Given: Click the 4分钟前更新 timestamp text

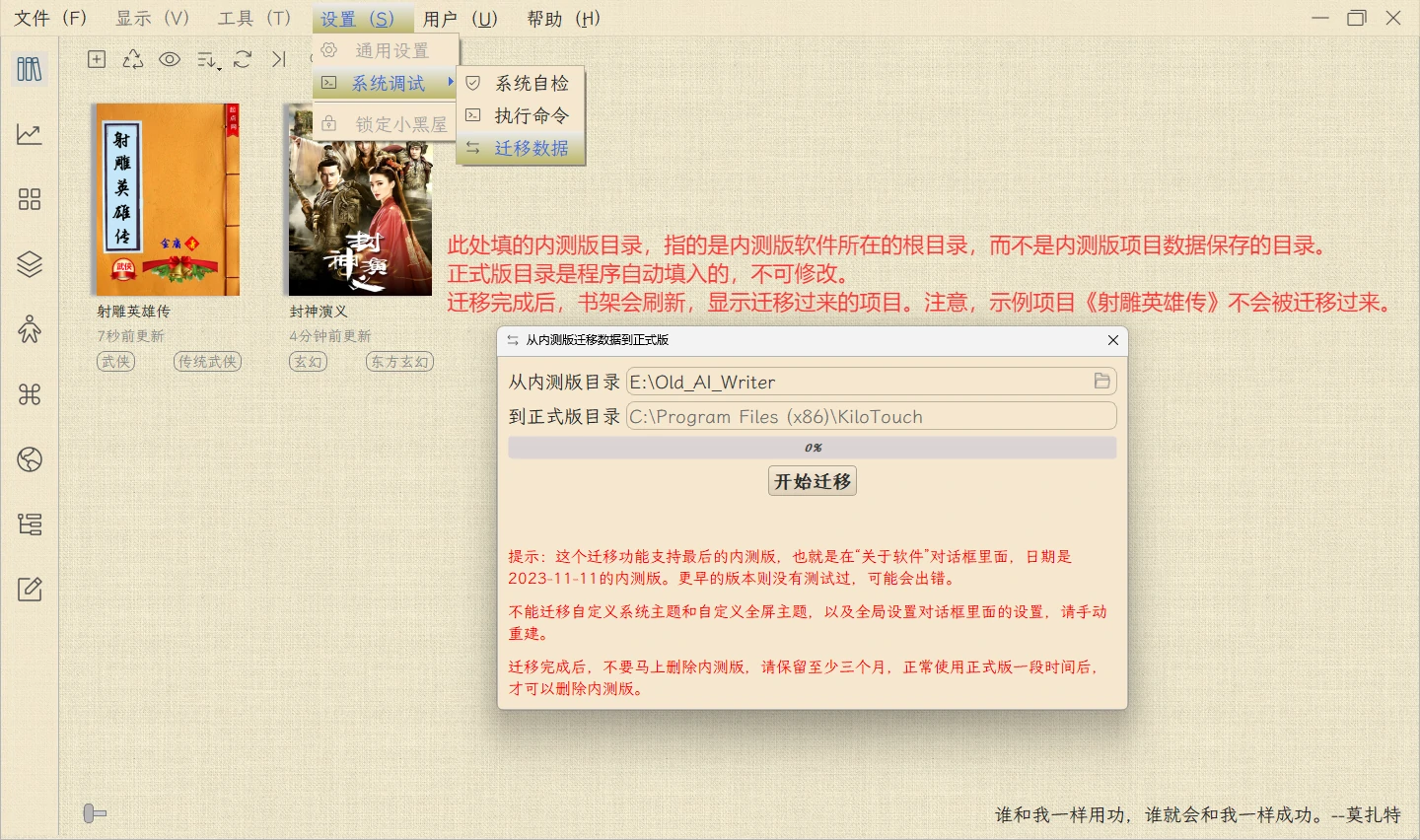Looking at the screenshot, I should pos(330,336).
